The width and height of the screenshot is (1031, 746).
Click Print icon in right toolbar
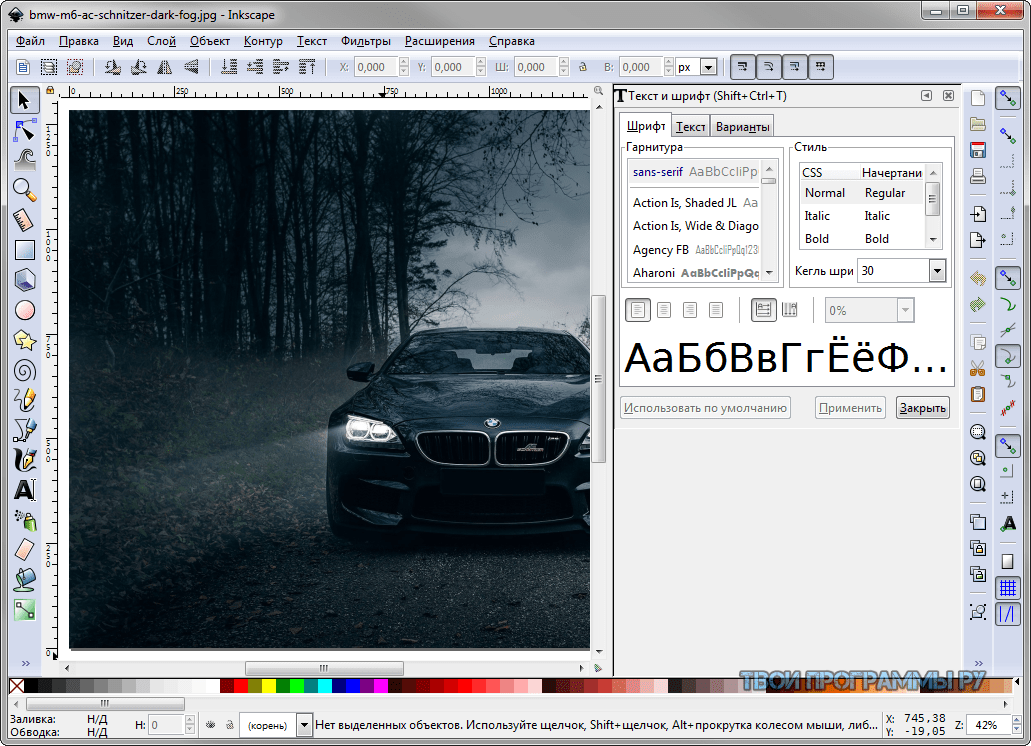click(x=978, y=176)
